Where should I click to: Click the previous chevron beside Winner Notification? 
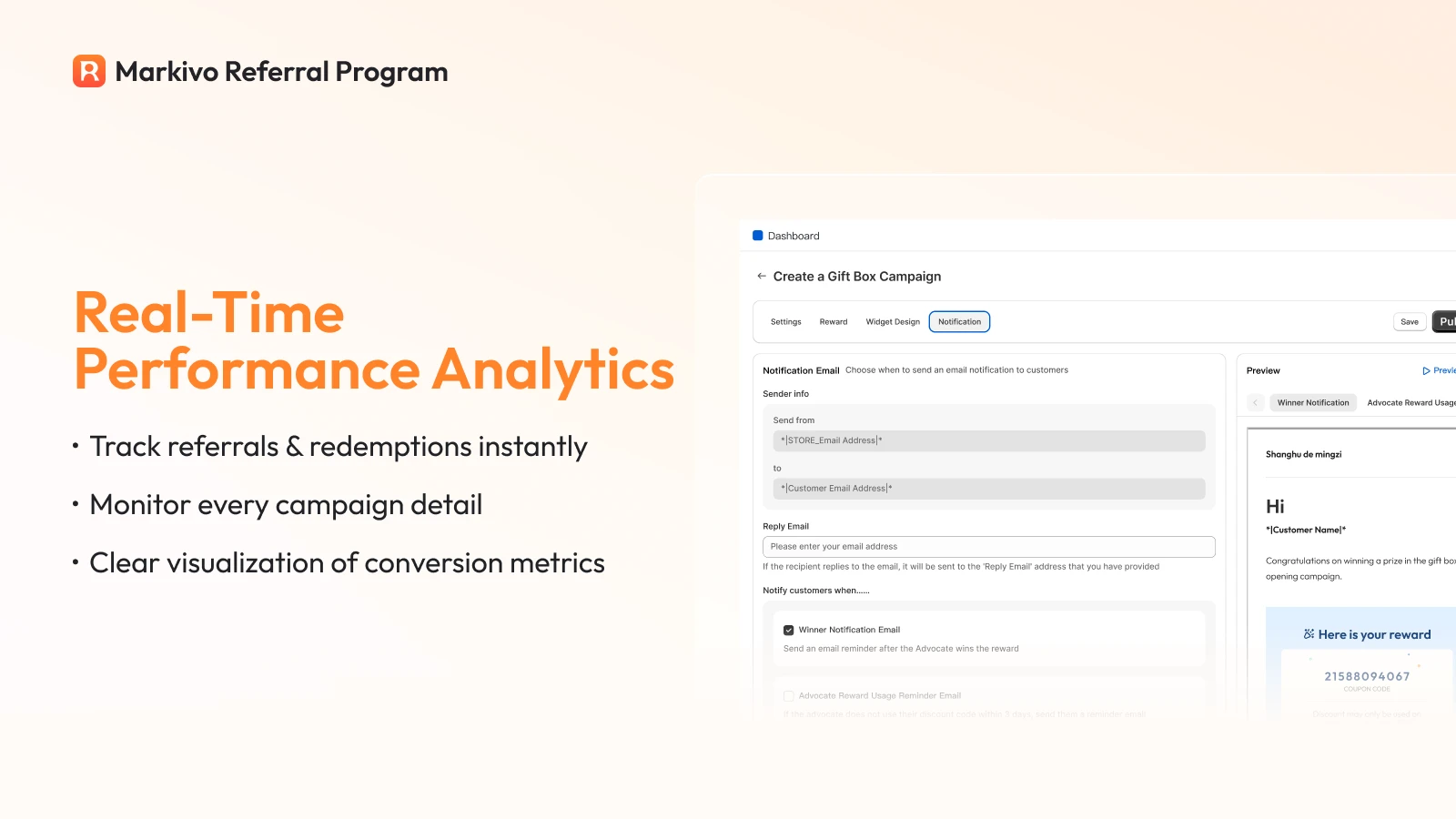coord(1255,402)
